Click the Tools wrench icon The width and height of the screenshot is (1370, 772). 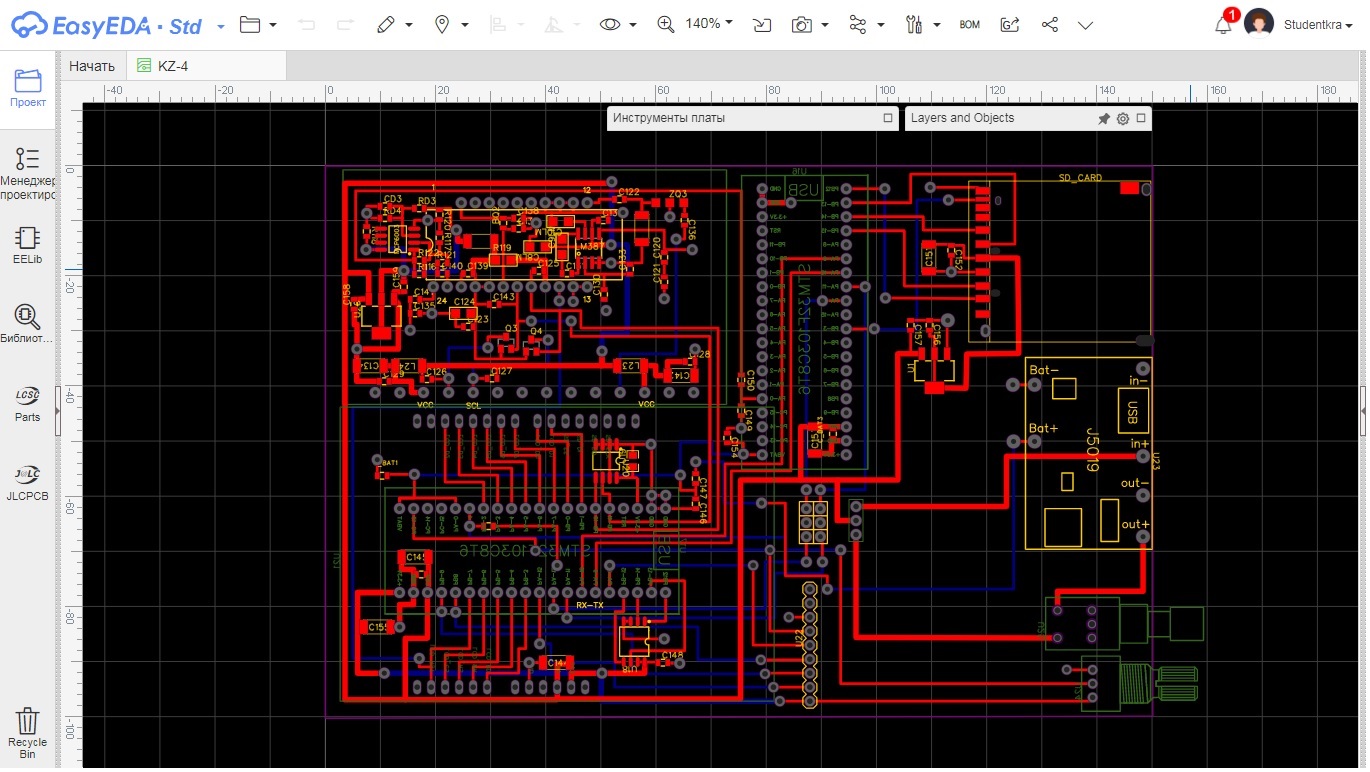click(x=914, y=24)
